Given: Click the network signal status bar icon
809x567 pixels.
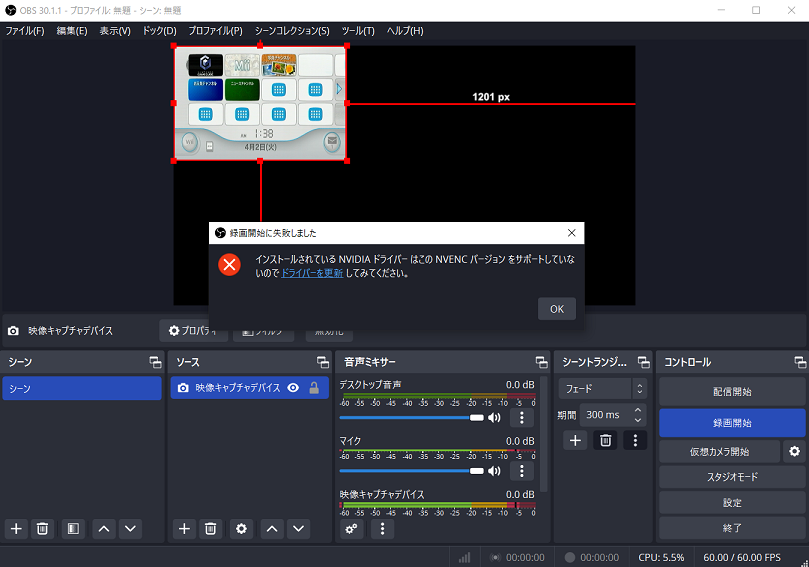Looking at the screenshot, I should (x=464, y=558).
